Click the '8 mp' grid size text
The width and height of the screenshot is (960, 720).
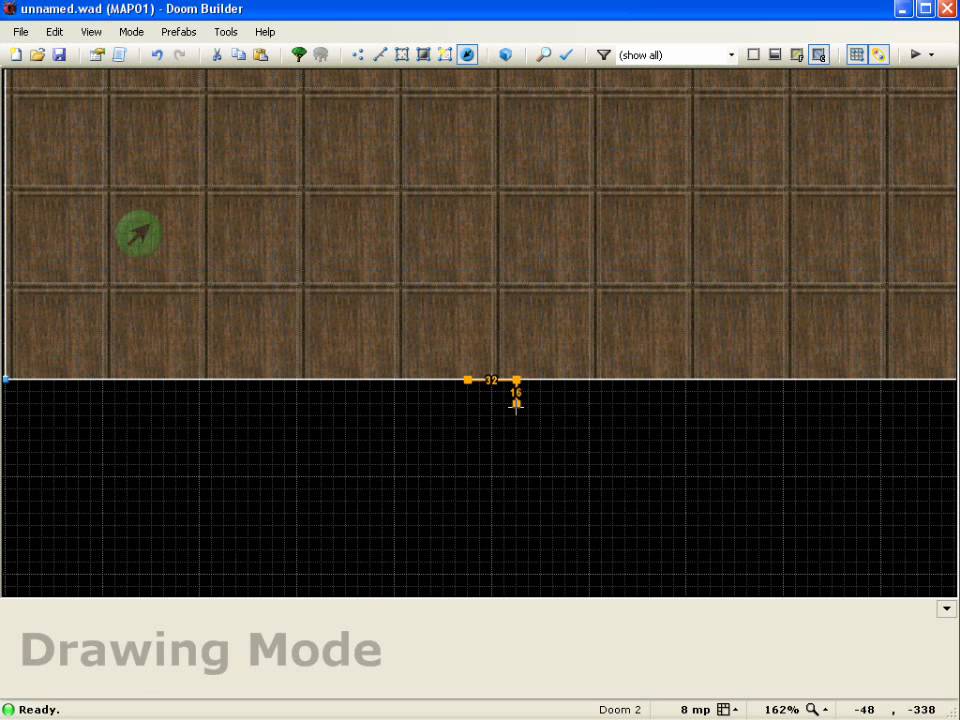tap(696, 710)
